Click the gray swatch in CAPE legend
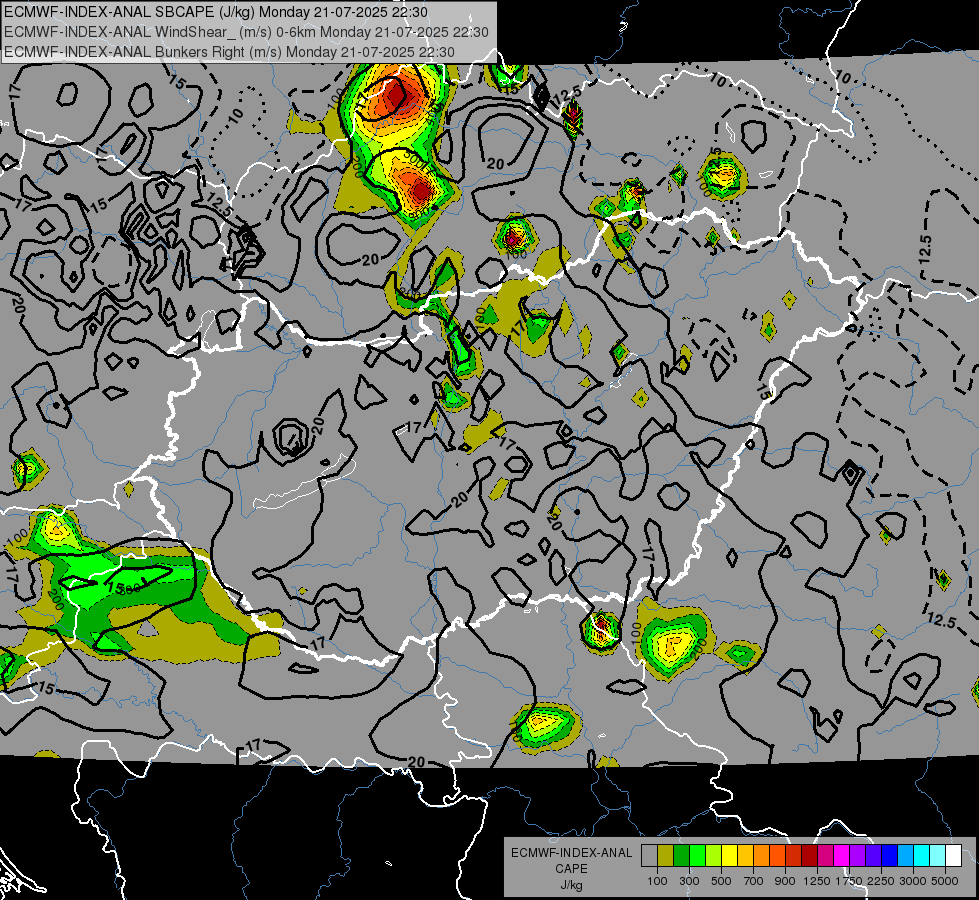979x900 pixels. point(649,856)
